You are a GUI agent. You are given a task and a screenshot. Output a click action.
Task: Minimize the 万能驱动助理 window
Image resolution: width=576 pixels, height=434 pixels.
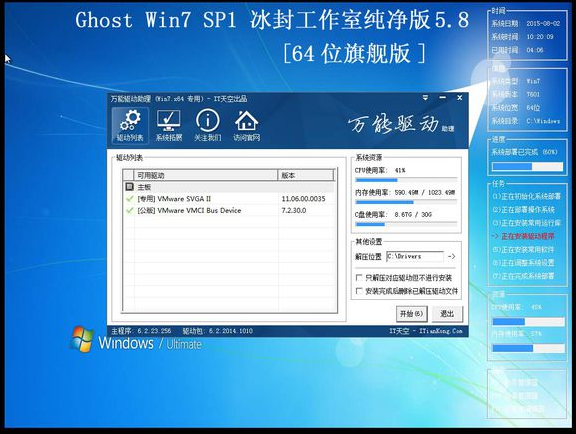442,98
